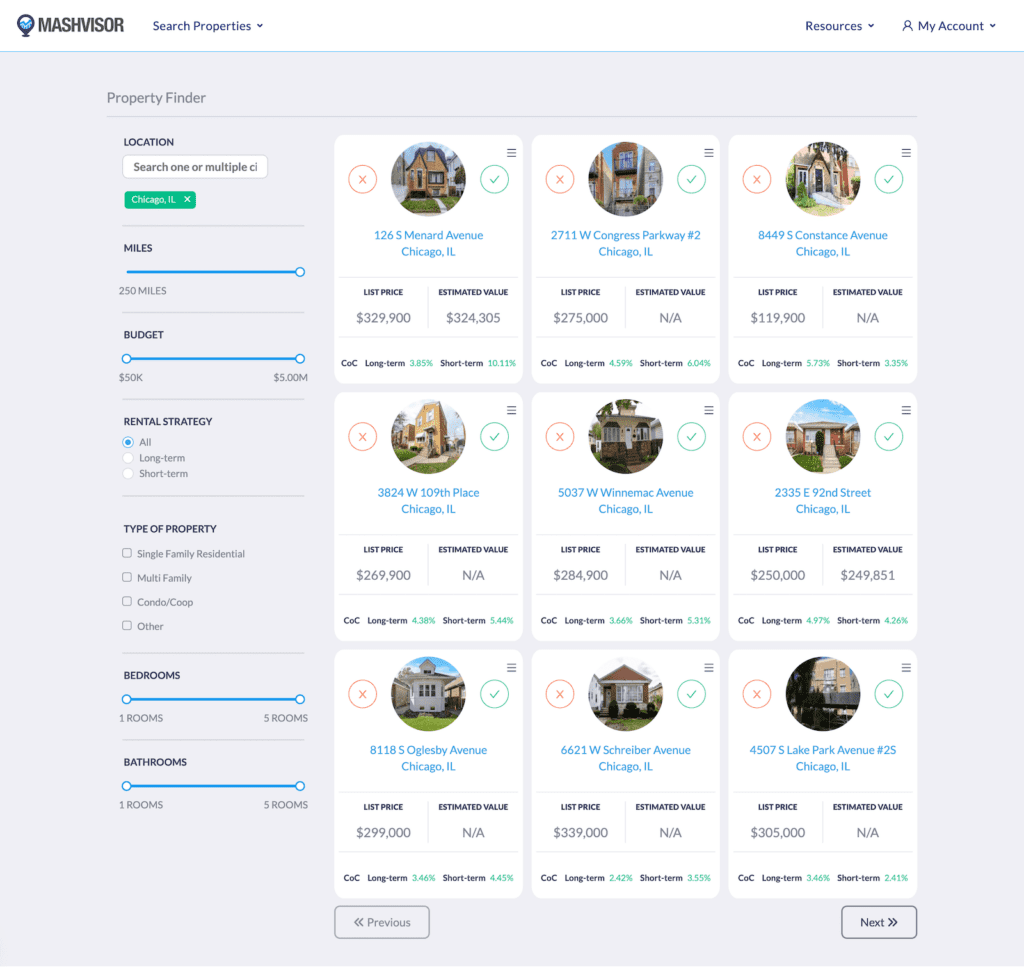
Task: Go to the next results page
Action: 878,922
